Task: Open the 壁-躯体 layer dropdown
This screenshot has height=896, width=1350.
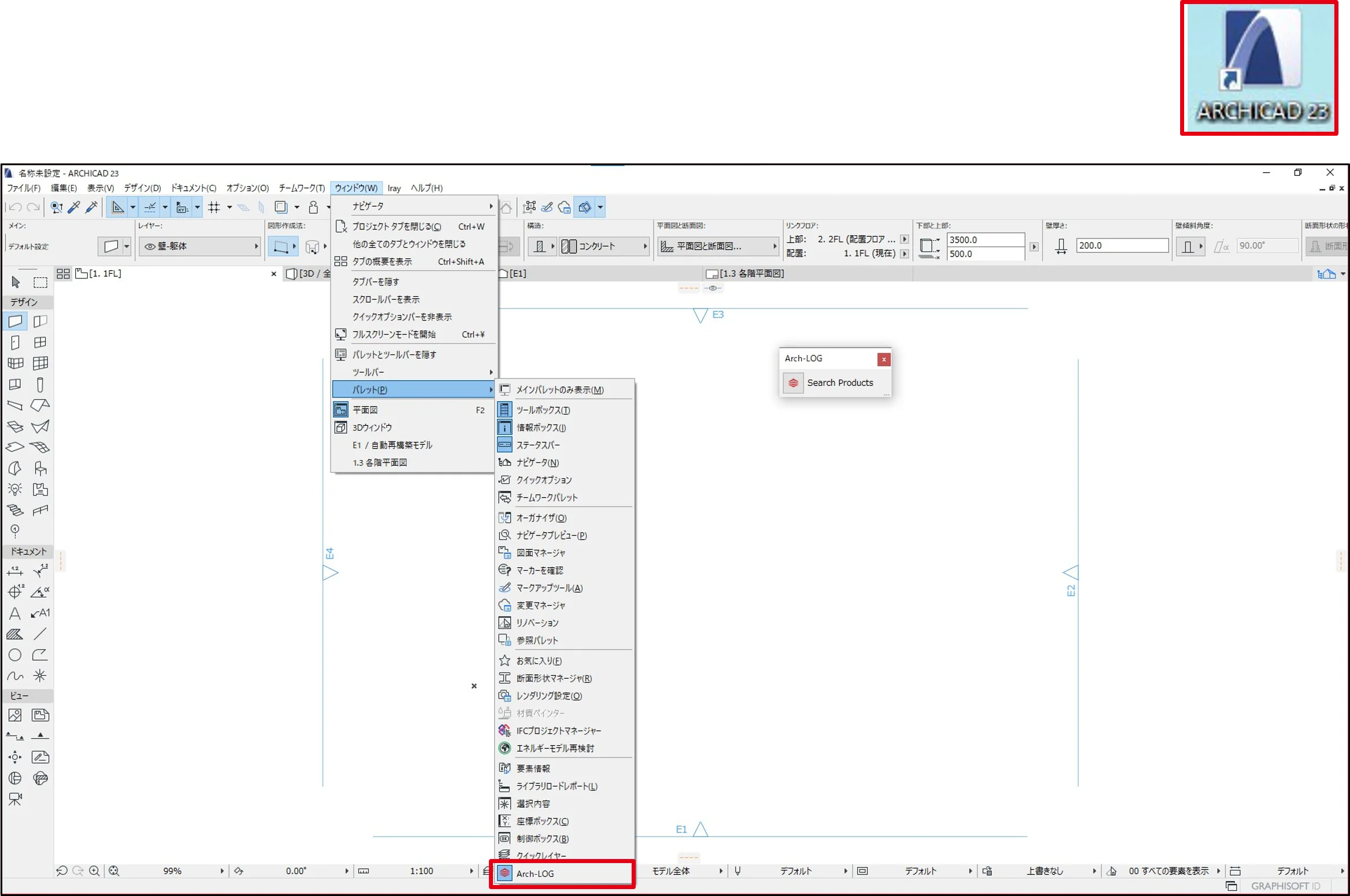Action: tap(199, 246)
